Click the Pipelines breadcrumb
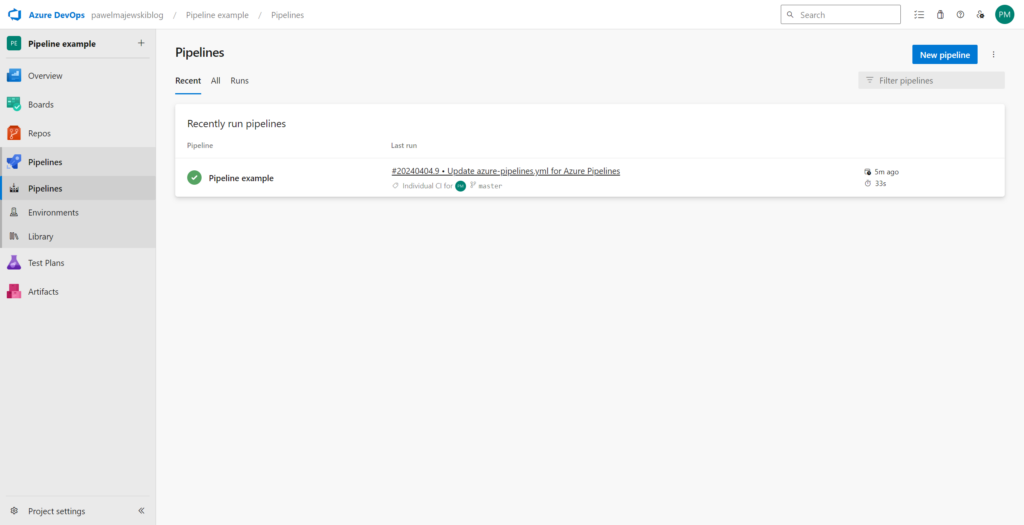The height and width of the screenshot is (525, 1024). click(x=287, y=15)
